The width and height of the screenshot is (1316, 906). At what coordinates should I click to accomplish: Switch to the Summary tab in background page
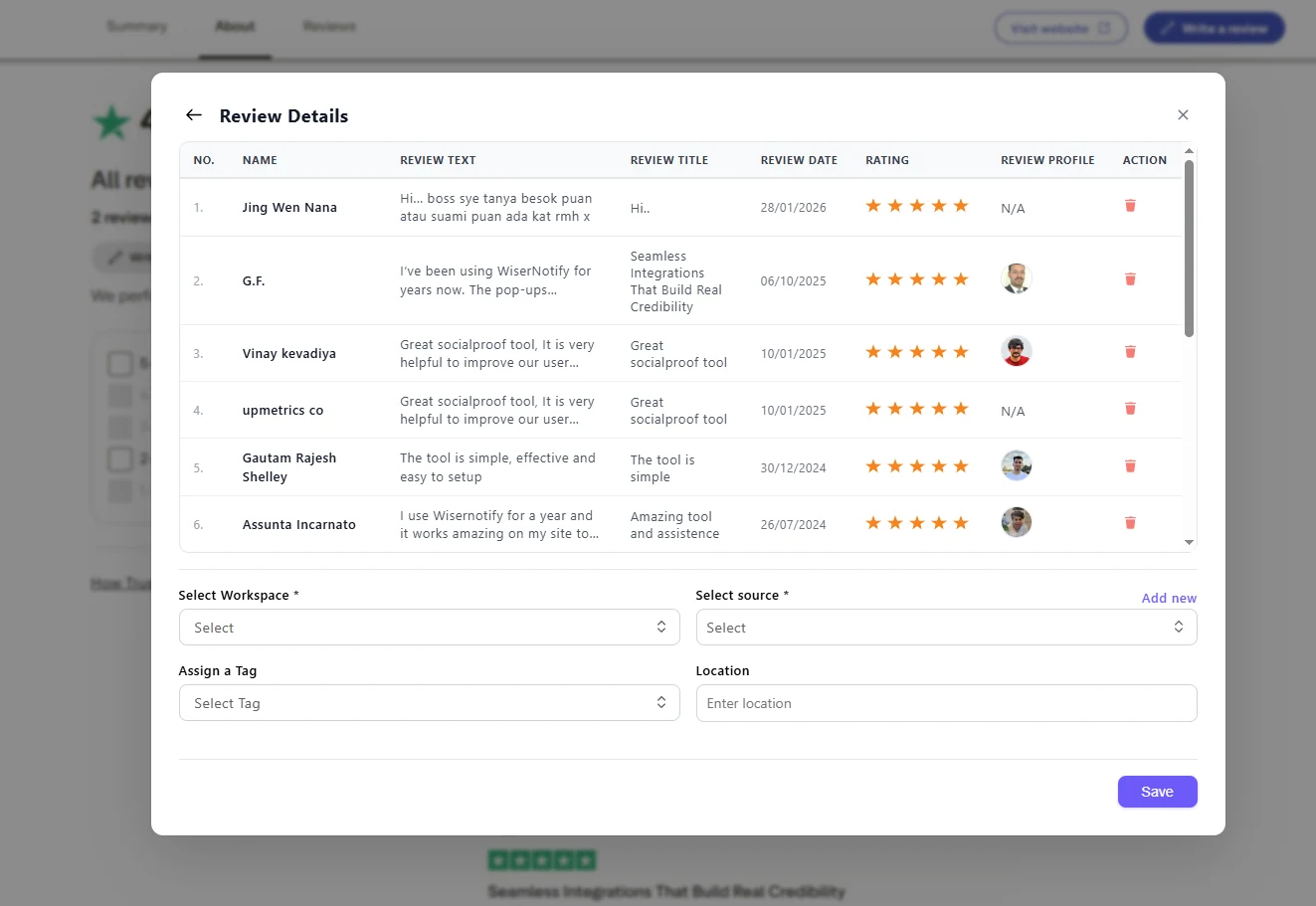(137, 26)
